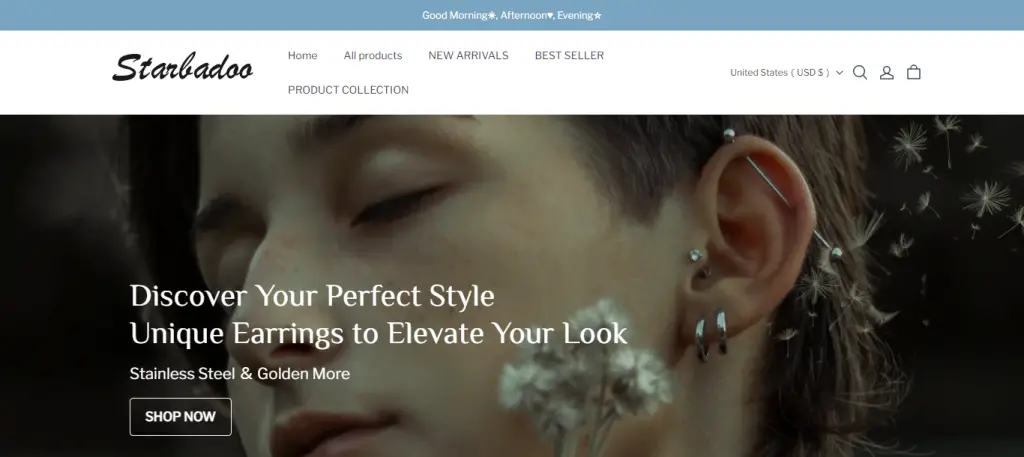Open the user account icon

point(886,72)
